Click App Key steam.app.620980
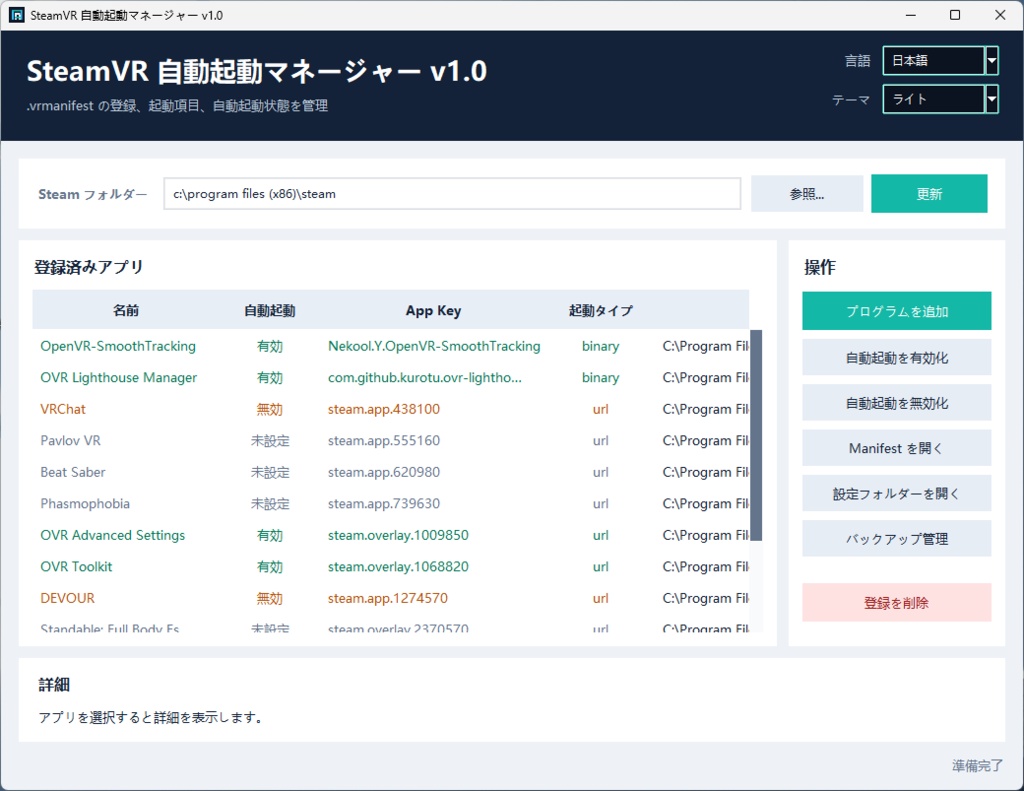Viewport: 1024px width, 791px height. point(384,472)
